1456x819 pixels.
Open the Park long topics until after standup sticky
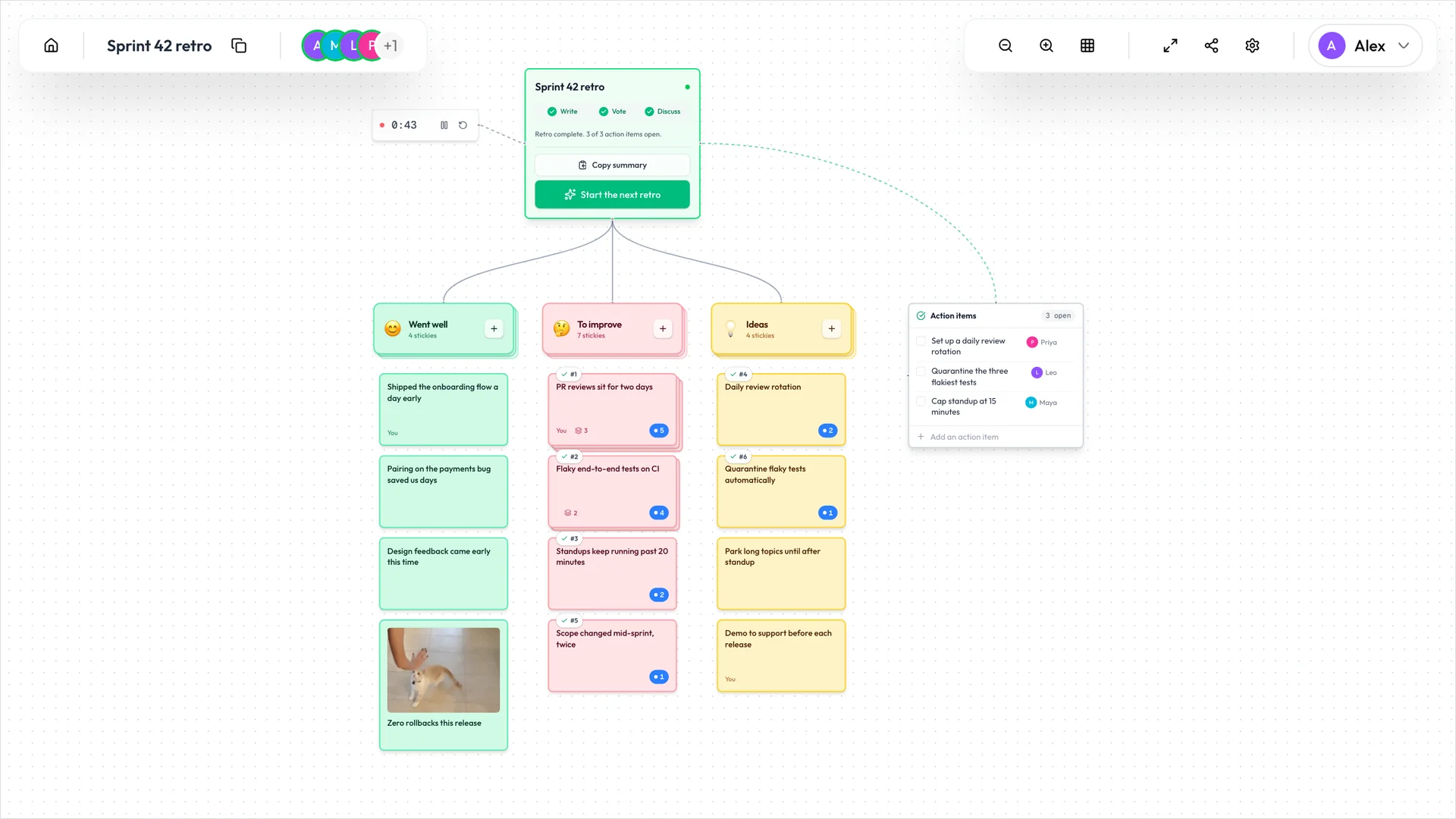point(781,574)
